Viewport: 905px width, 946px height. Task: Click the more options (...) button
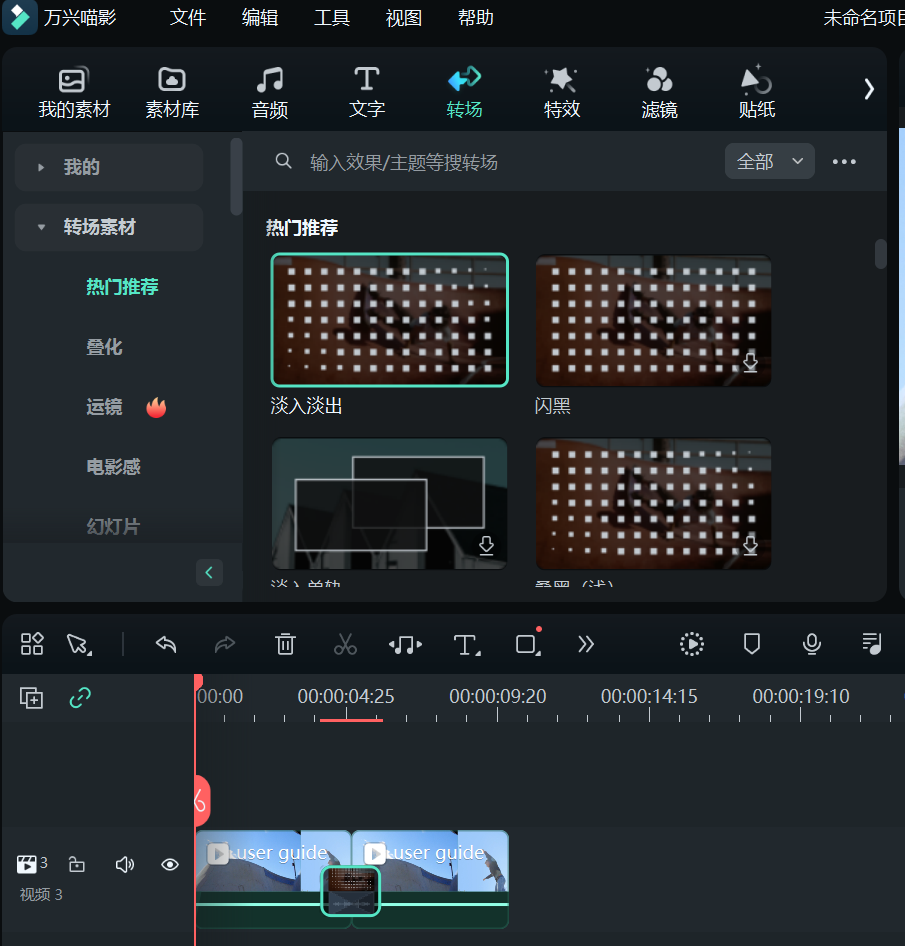pos(844,161)
